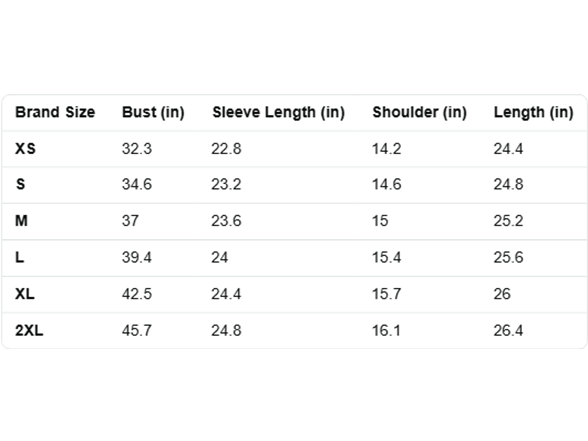
Task: Click the M length value 25.2
Action: (508, 220)
